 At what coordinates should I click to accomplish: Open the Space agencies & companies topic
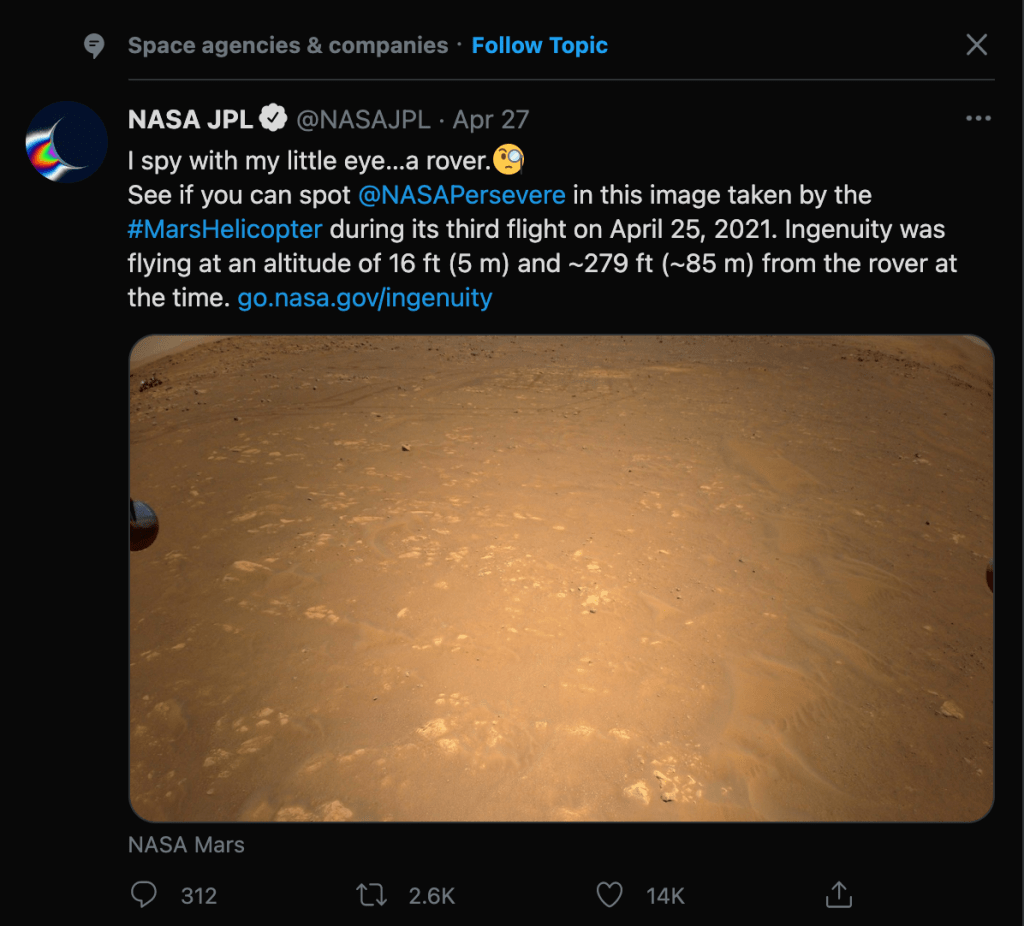click(288, 46)
